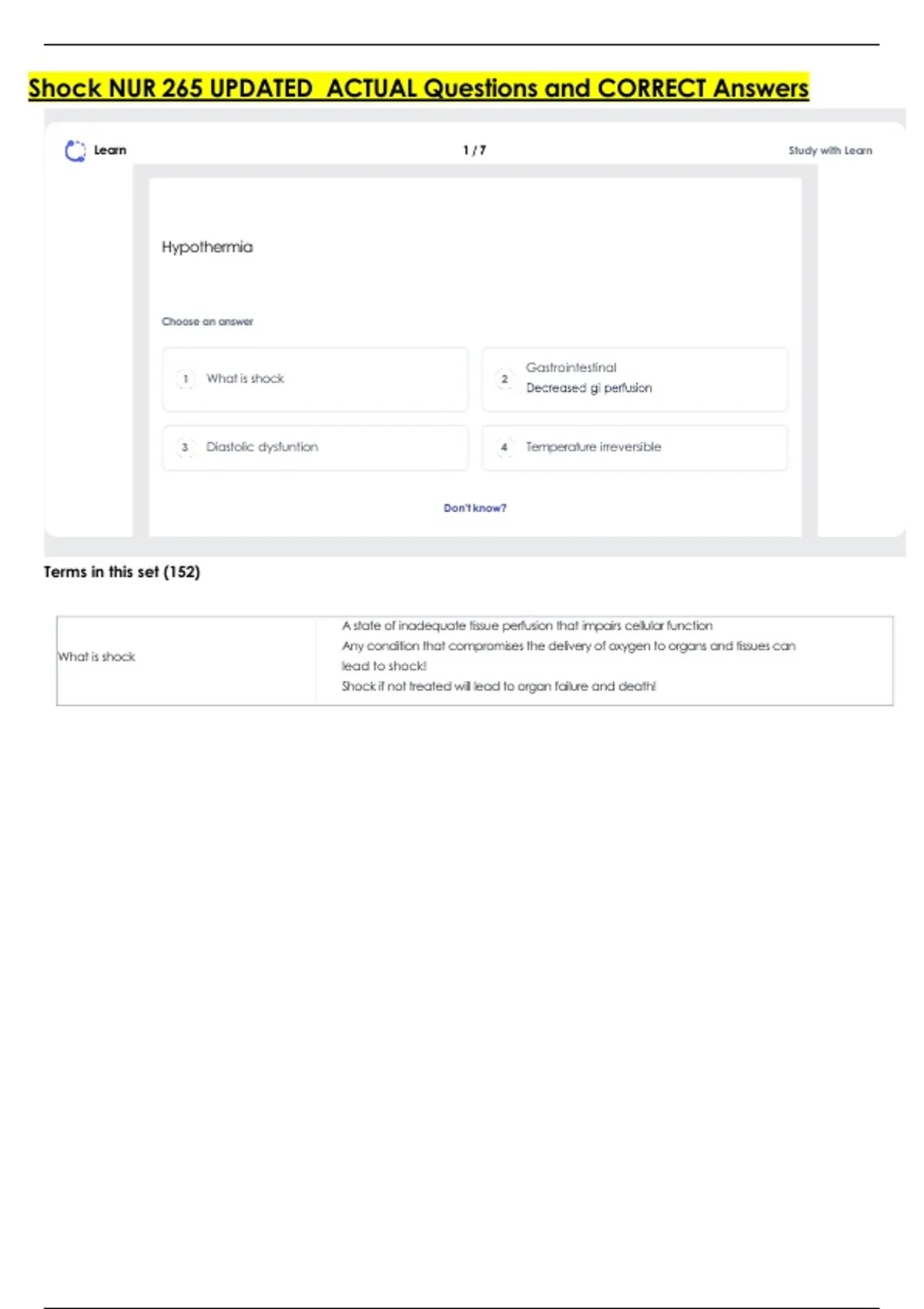924x1309 pixels.
Task: Choose the "Decreased gi perfusion" answer
Action: coord(634,379)
